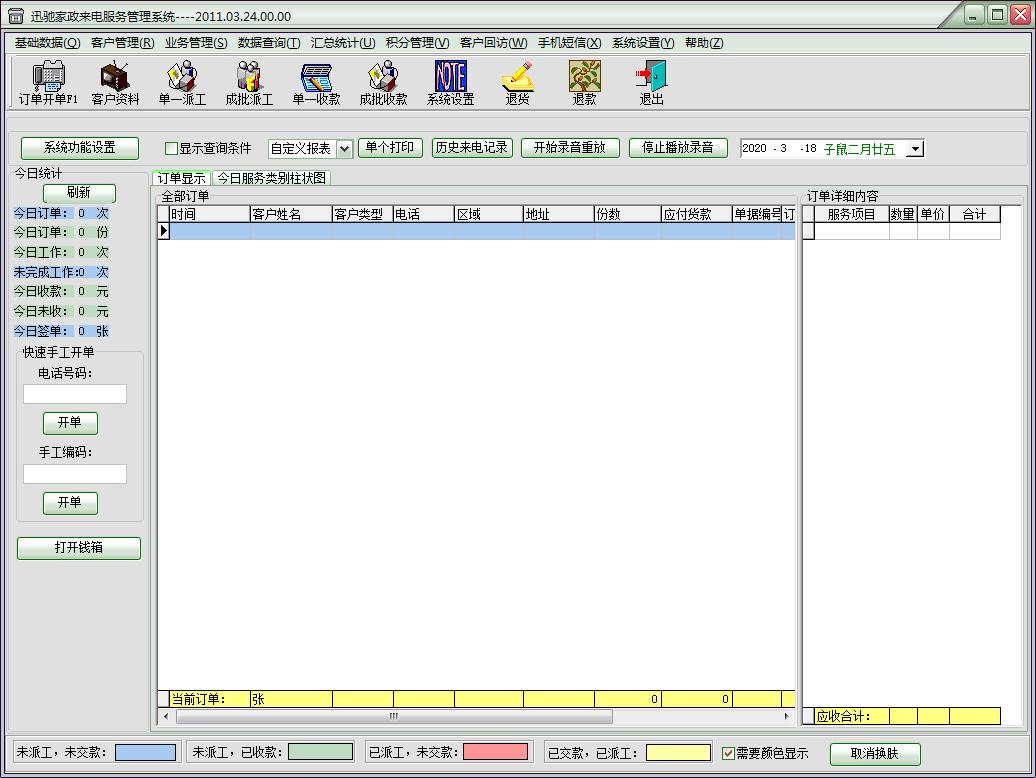Click 单价 column header in order details

[x=933, y=214]
